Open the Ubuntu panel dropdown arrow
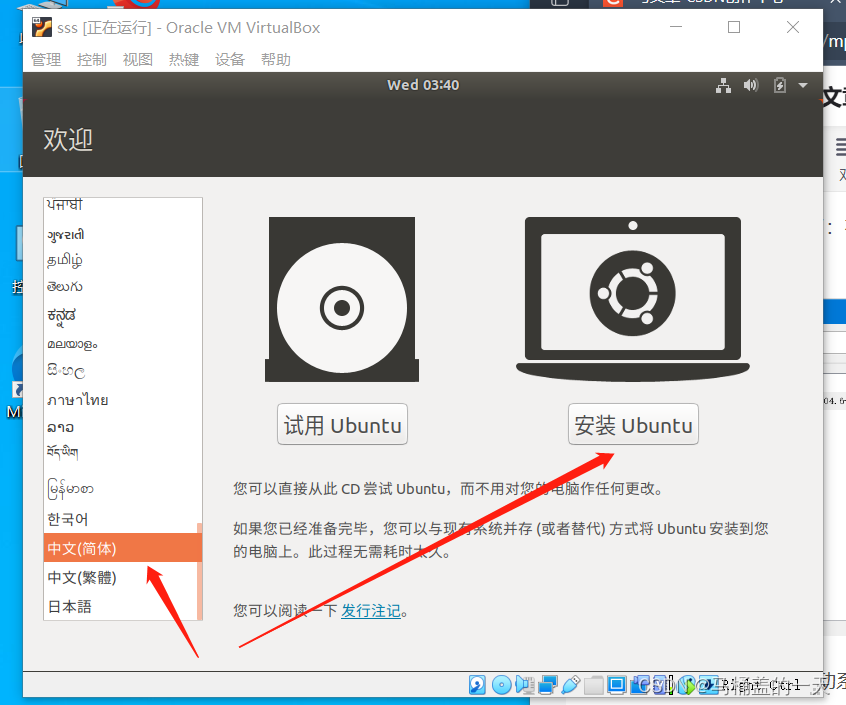Screen dimensions: 846x705 pos(802,86)
